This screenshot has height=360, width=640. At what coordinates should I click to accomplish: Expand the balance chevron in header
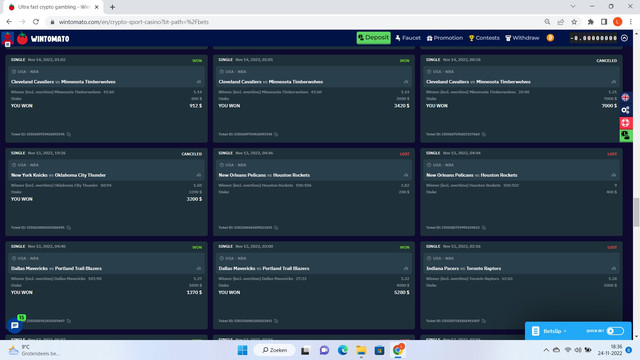click(x=624, y=38)
